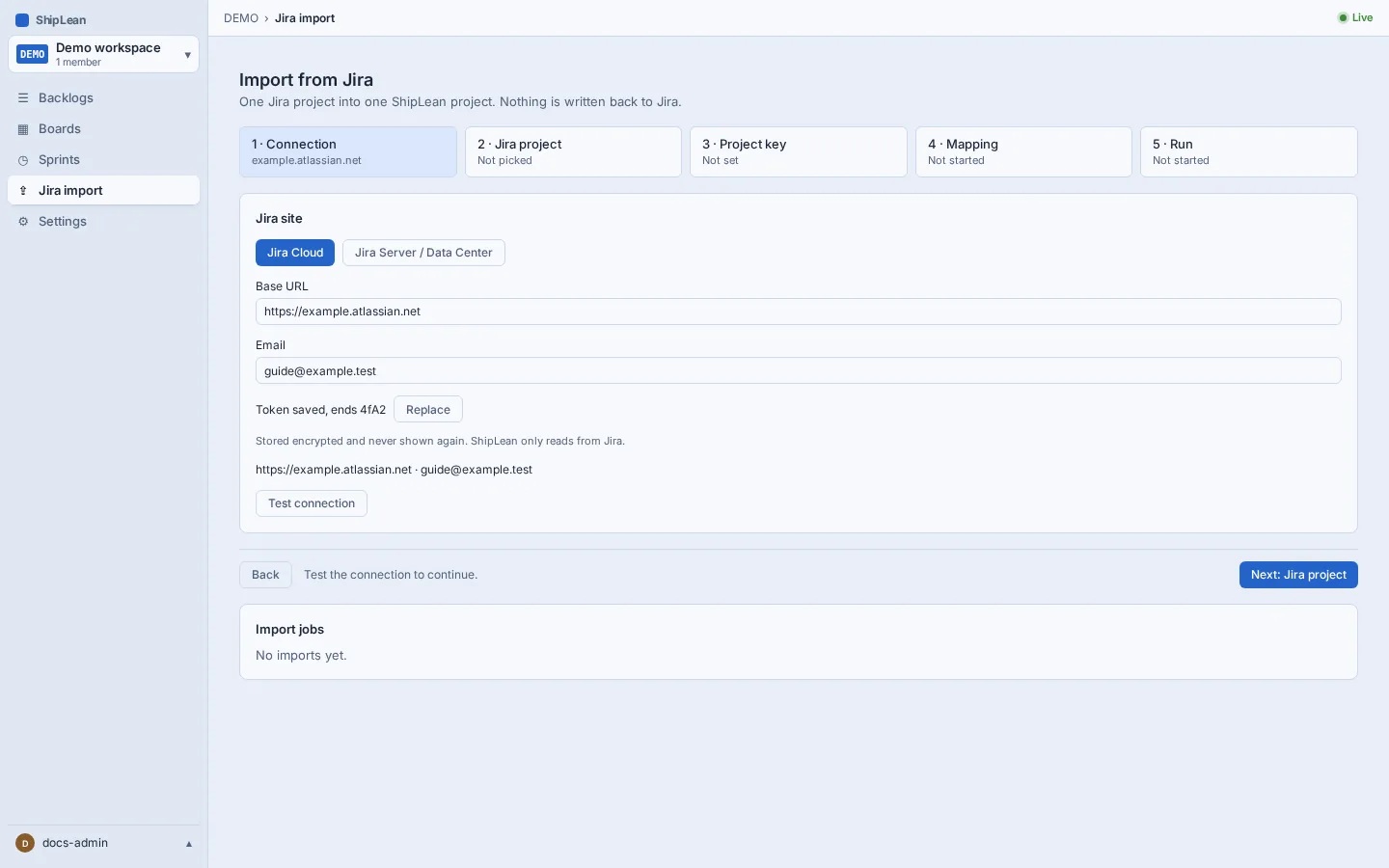Click the Sprints clock icon
The width and height of the screenshot is (1389, 868).
coord(23,160)
